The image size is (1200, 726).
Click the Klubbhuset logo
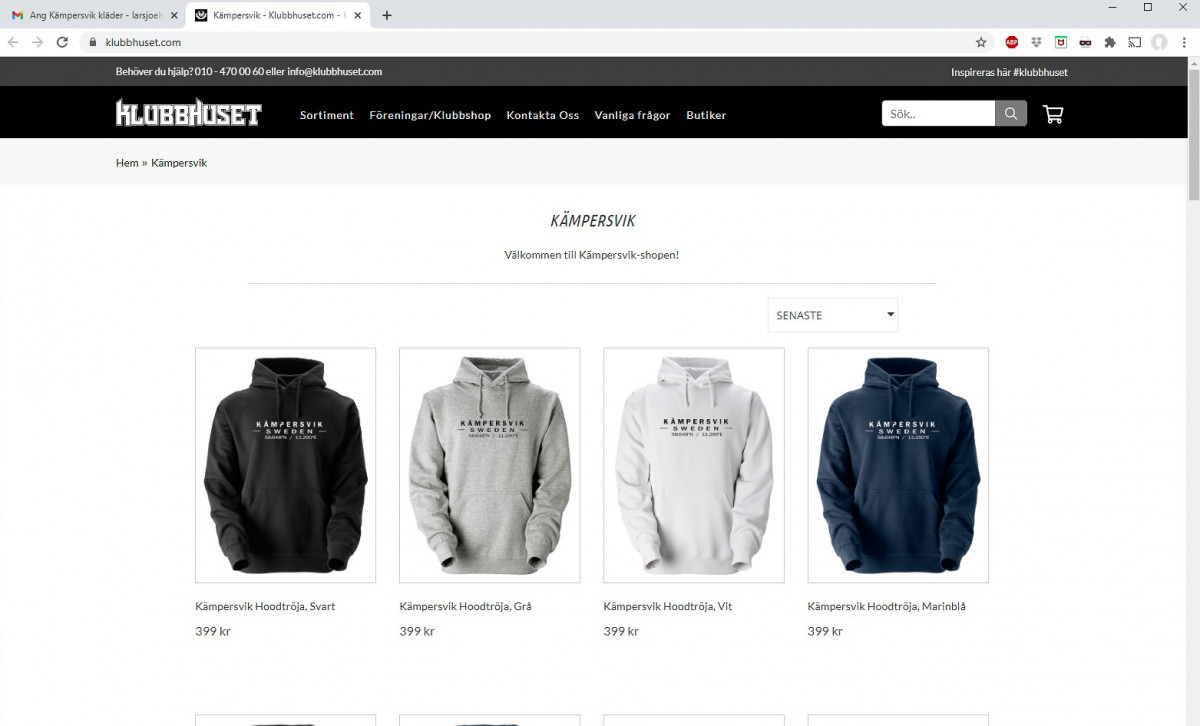[188, 113]
